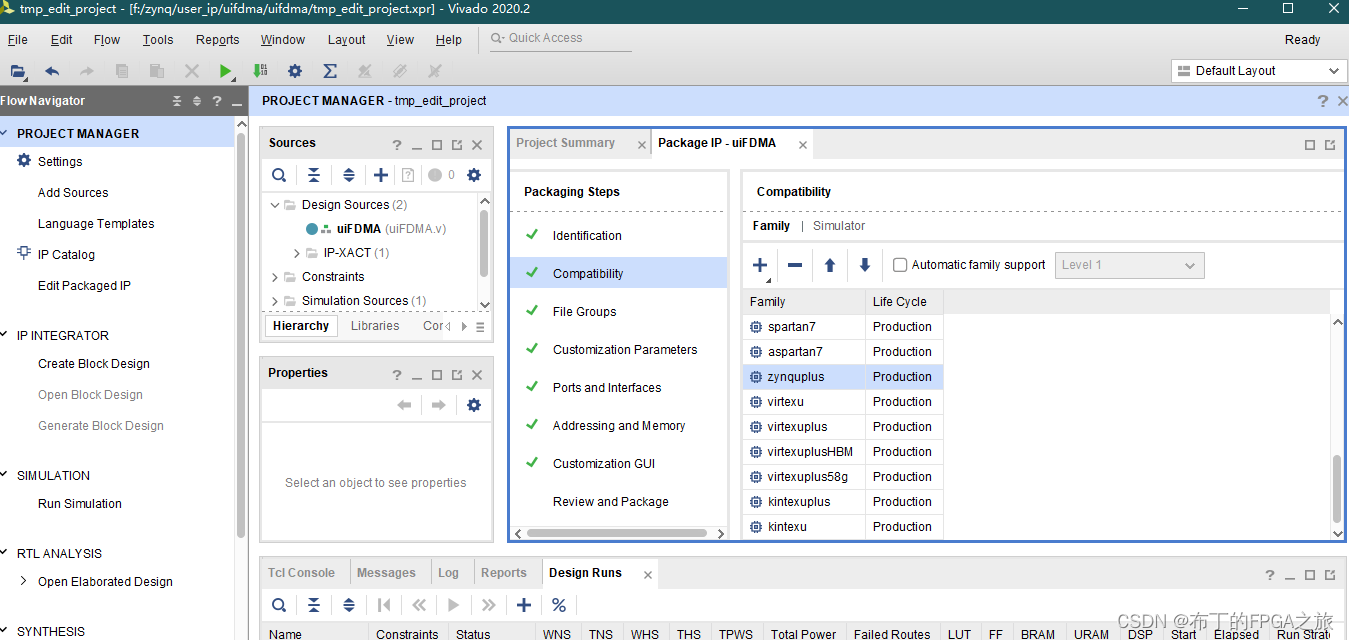Click the Sigma report toolbar icon

point(330,71)
